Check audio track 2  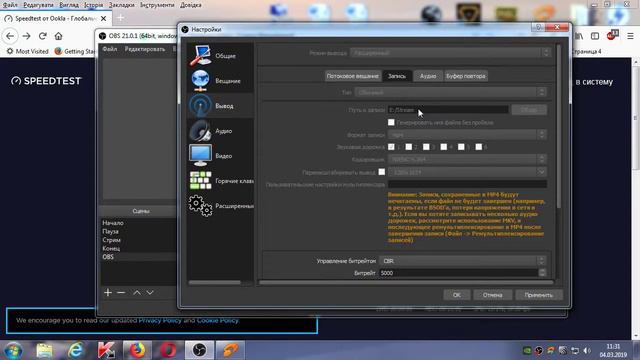pos(409,147)
